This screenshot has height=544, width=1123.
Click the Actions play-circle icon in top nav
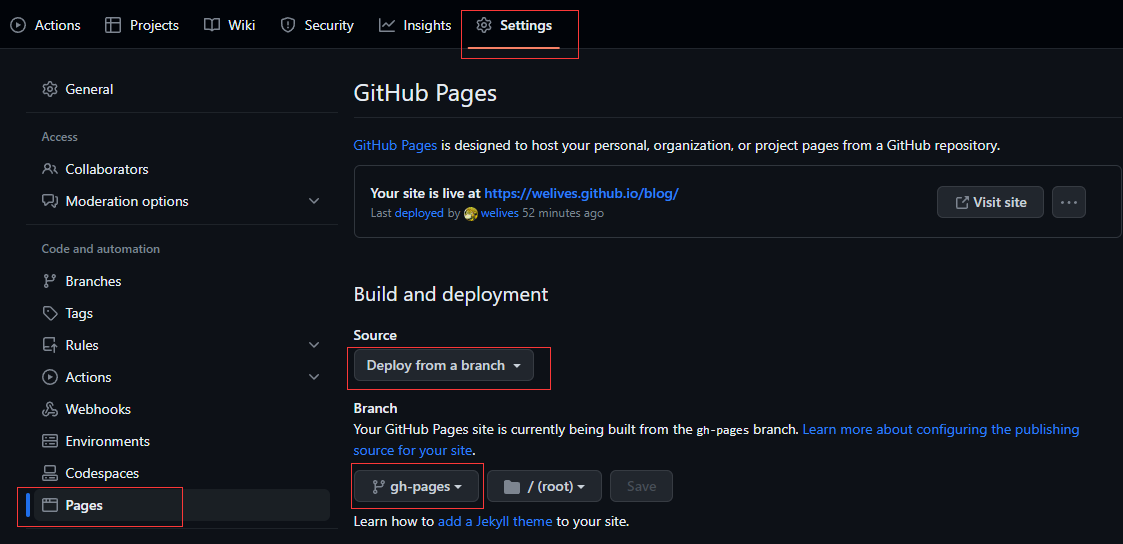[x=18, y=25]
